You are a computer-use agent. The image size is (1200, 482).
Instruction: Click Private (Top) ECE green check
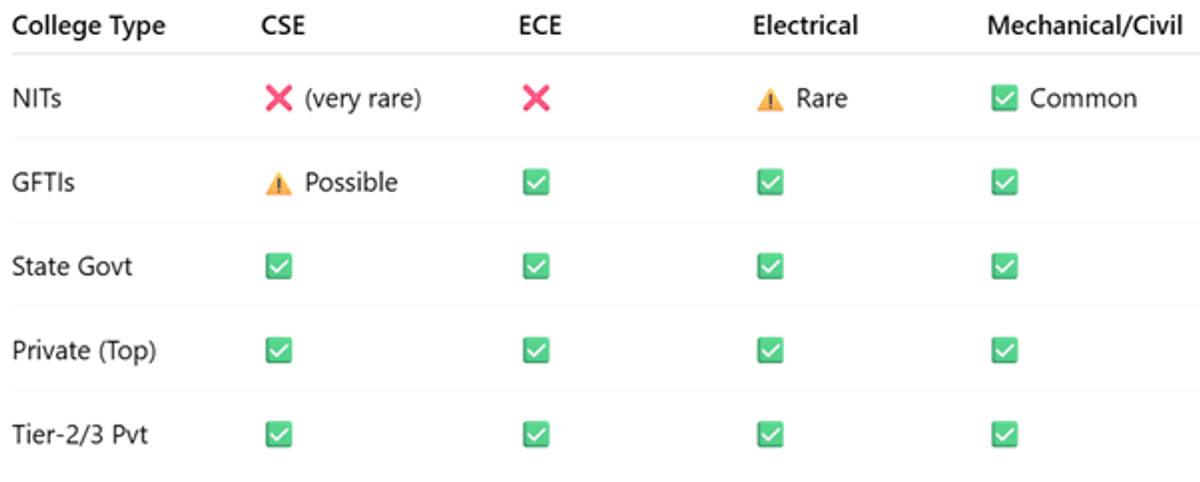tap(536, 350)
